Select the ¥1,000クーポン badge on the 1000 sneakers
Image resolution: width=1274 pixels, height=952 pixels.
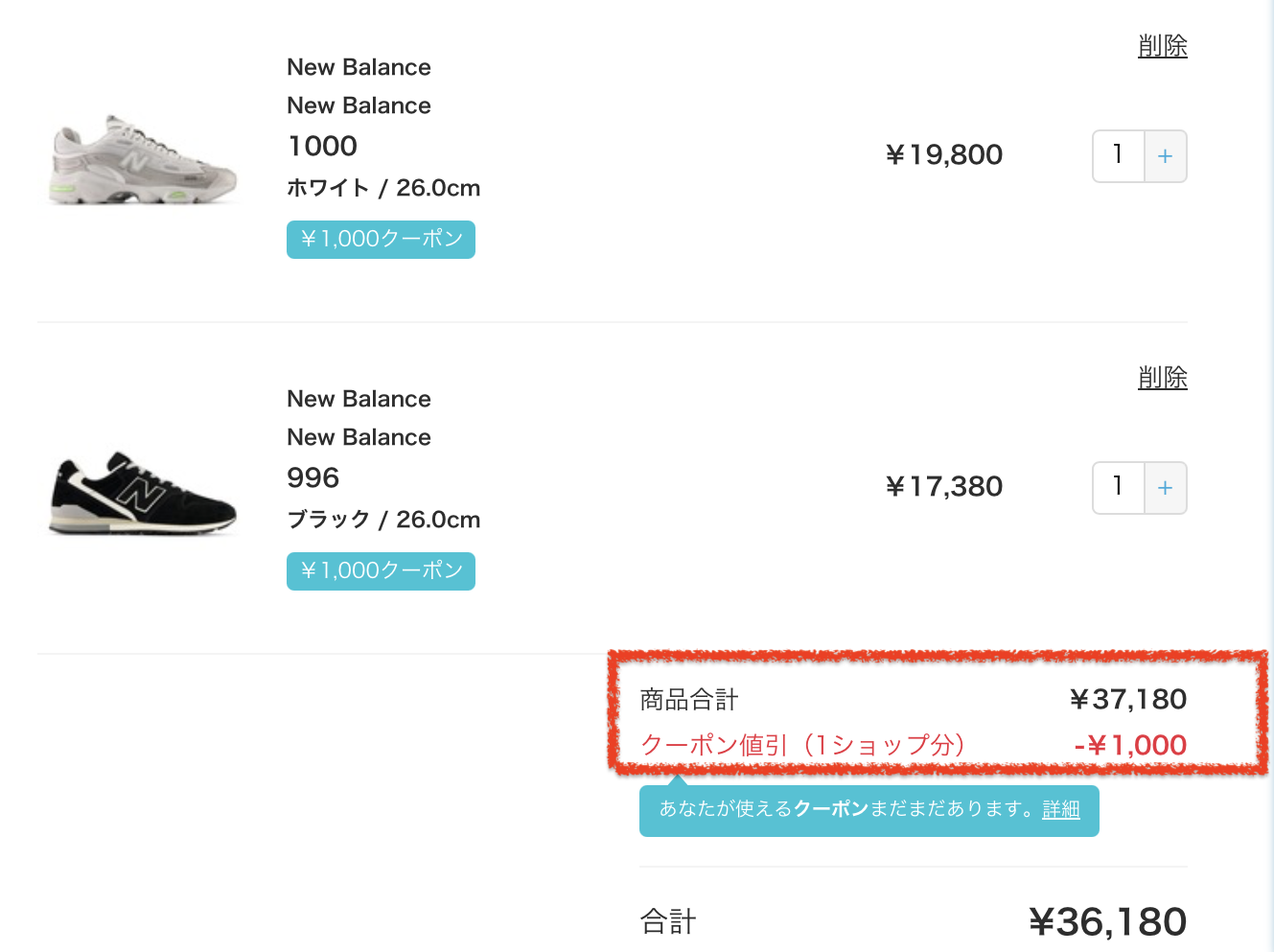[x=381, y=239]
